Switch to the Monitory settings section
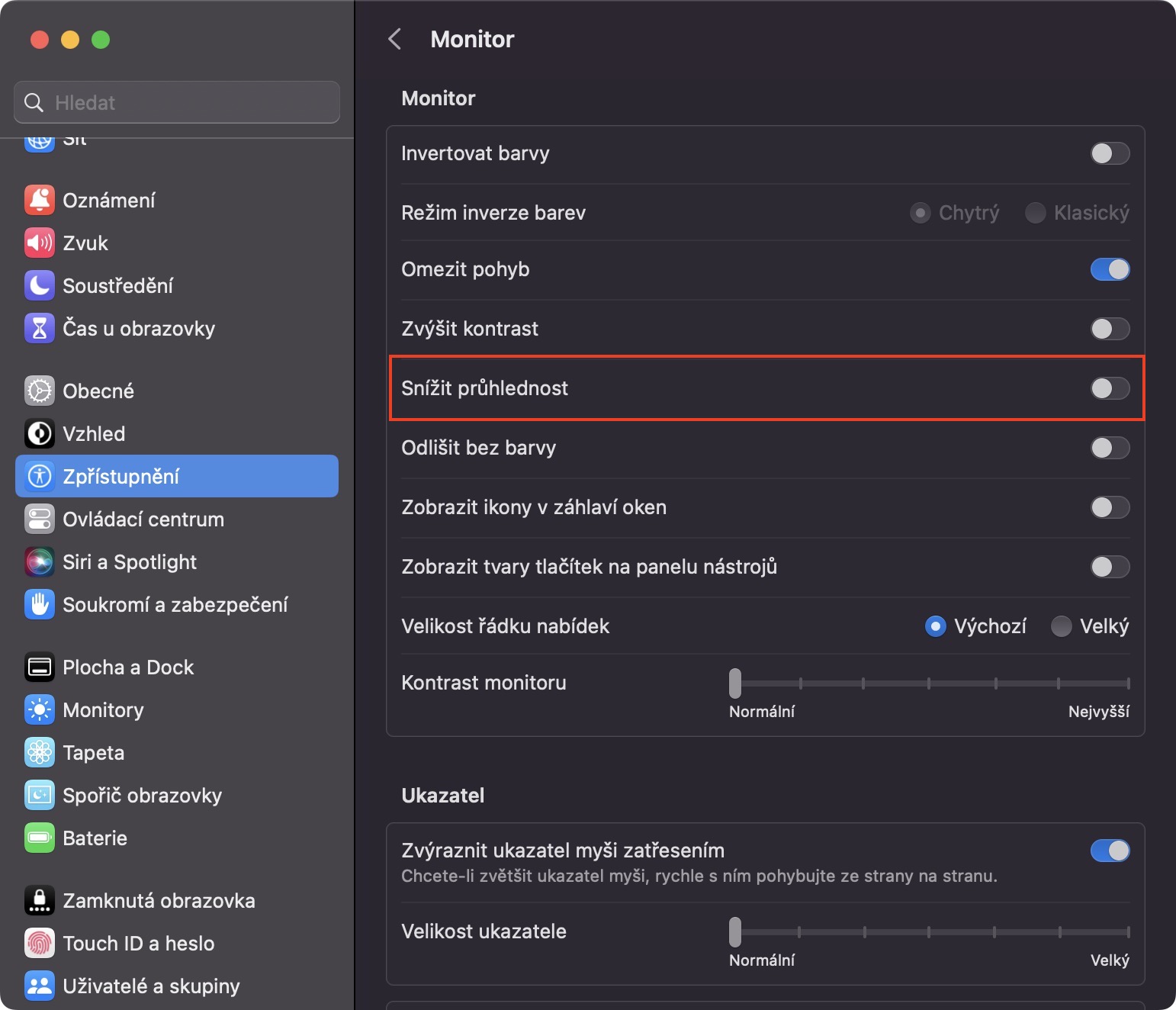Image resolution: width=1176 pixels, height=1010 pixels. 103,709
